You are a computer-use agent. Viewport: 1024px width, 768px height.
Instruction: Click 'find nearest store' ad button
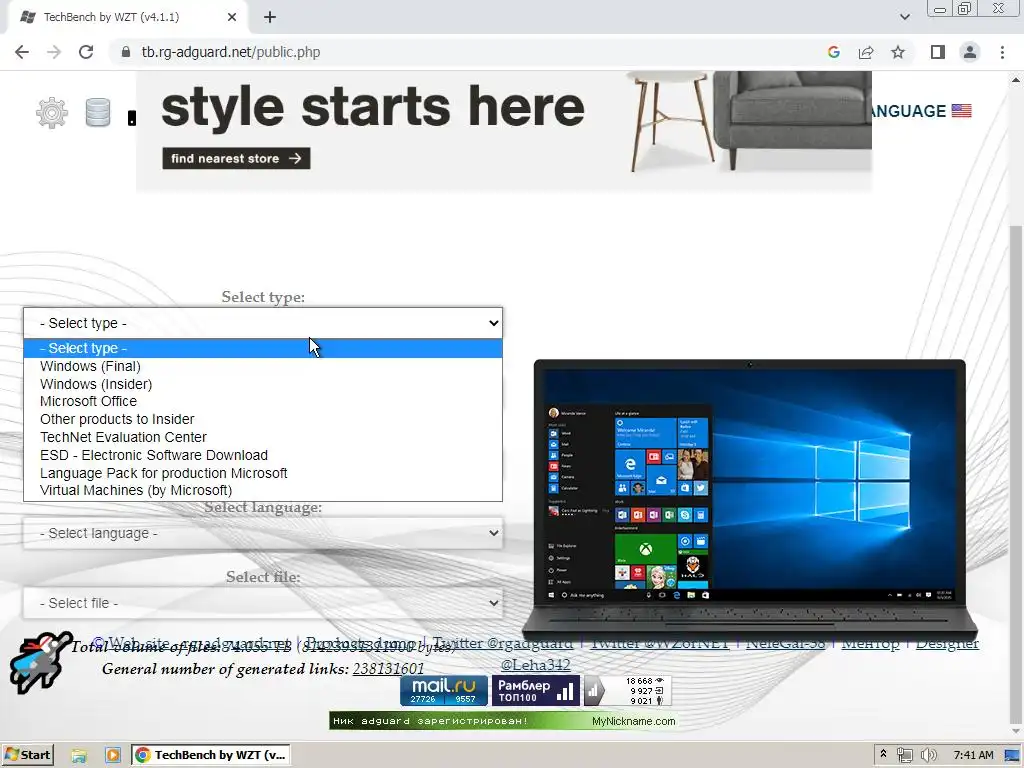(x=236, y=159)
